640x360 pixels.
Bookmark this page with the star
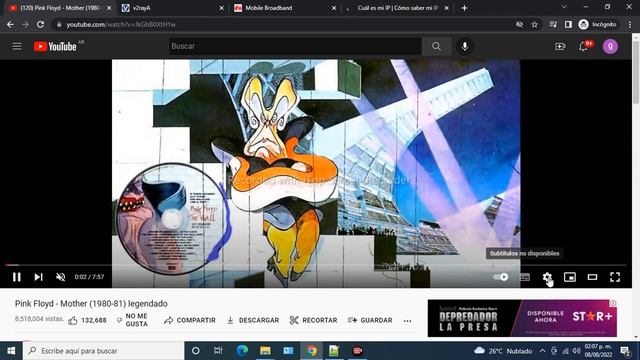[x=534, y=24]
